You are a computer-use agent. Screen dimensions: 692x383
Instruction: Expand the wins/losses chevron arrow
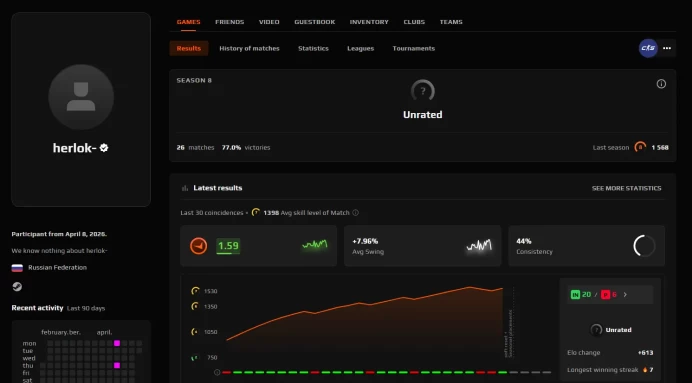point(625,295)
